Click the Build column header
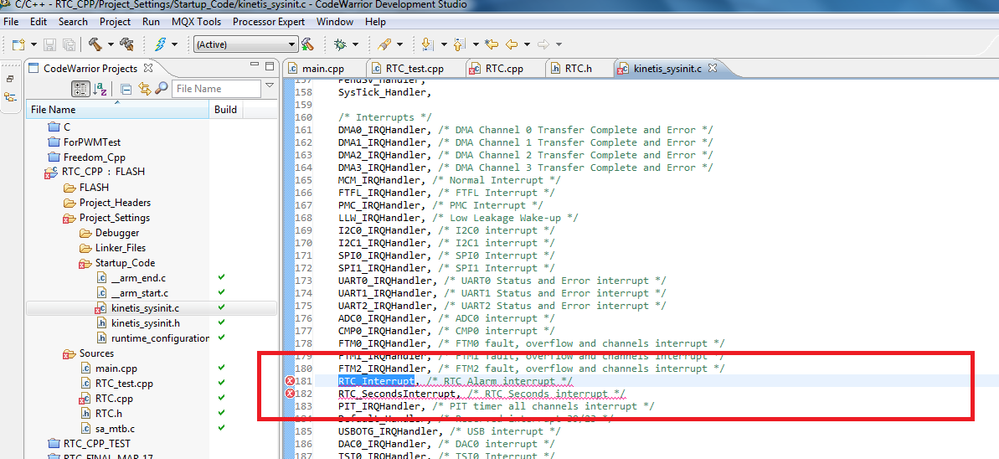Image resolution: width=999 pixels, height=459 pixels. pos(226,110)
